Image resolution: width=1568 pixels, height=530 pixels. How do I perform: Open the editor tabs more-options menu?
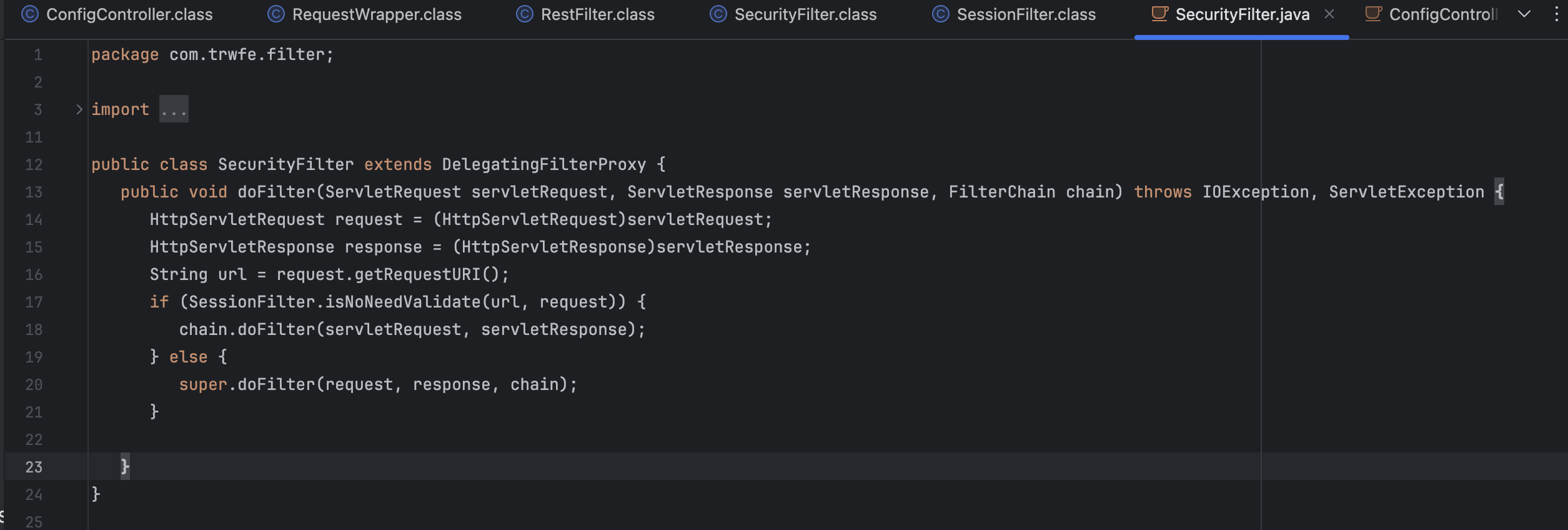1556,14
